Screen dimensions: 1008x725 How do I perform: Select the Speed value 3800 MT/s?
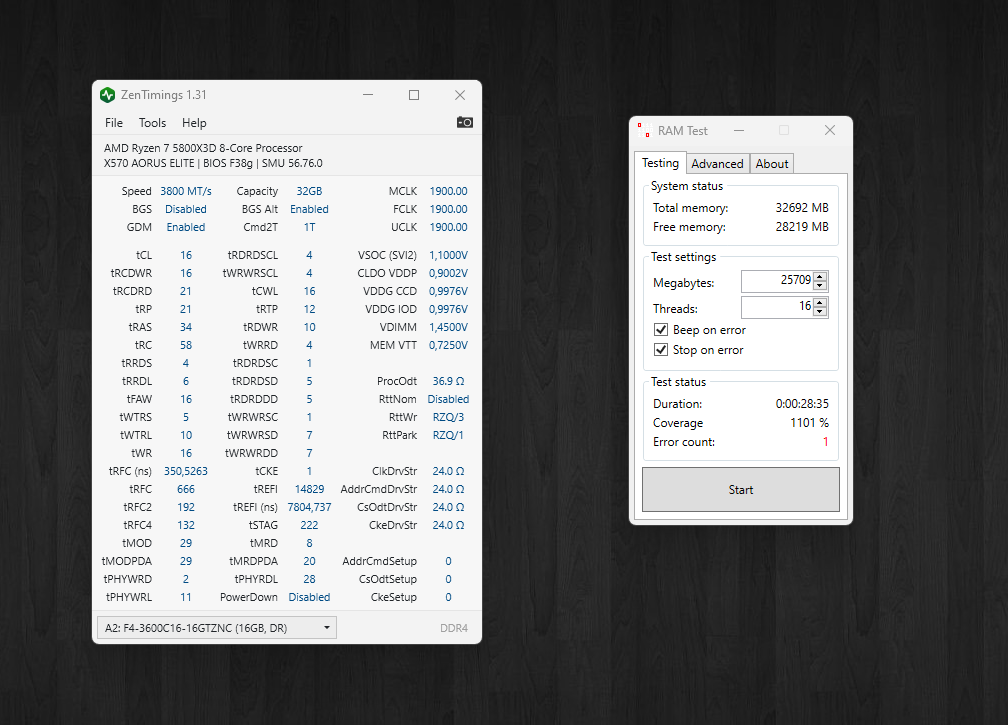(x=186, y=191)
